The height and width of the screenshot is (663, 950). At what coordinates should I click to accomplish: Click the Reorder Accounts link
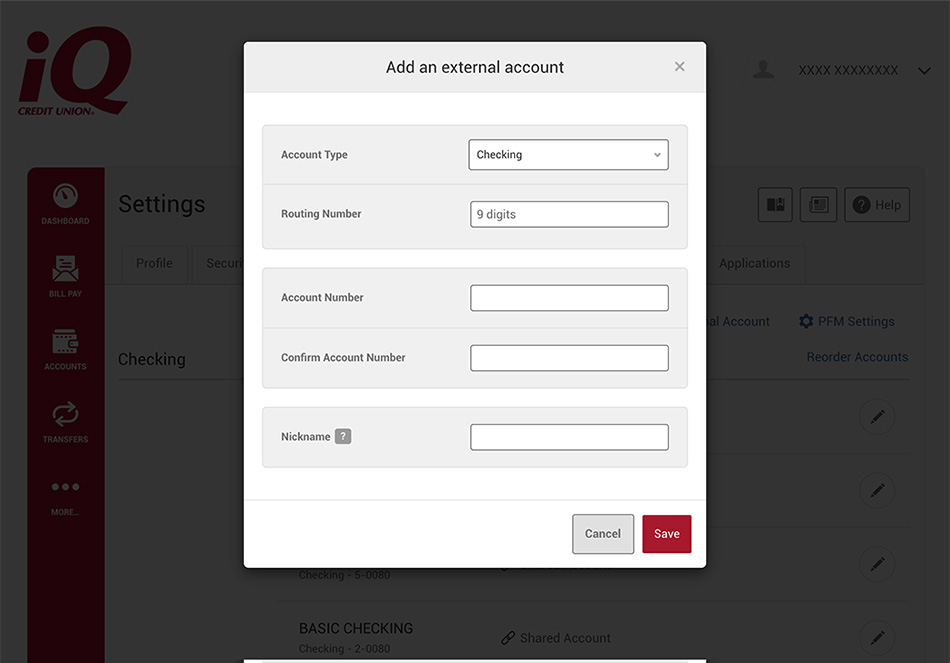point(857,356)
